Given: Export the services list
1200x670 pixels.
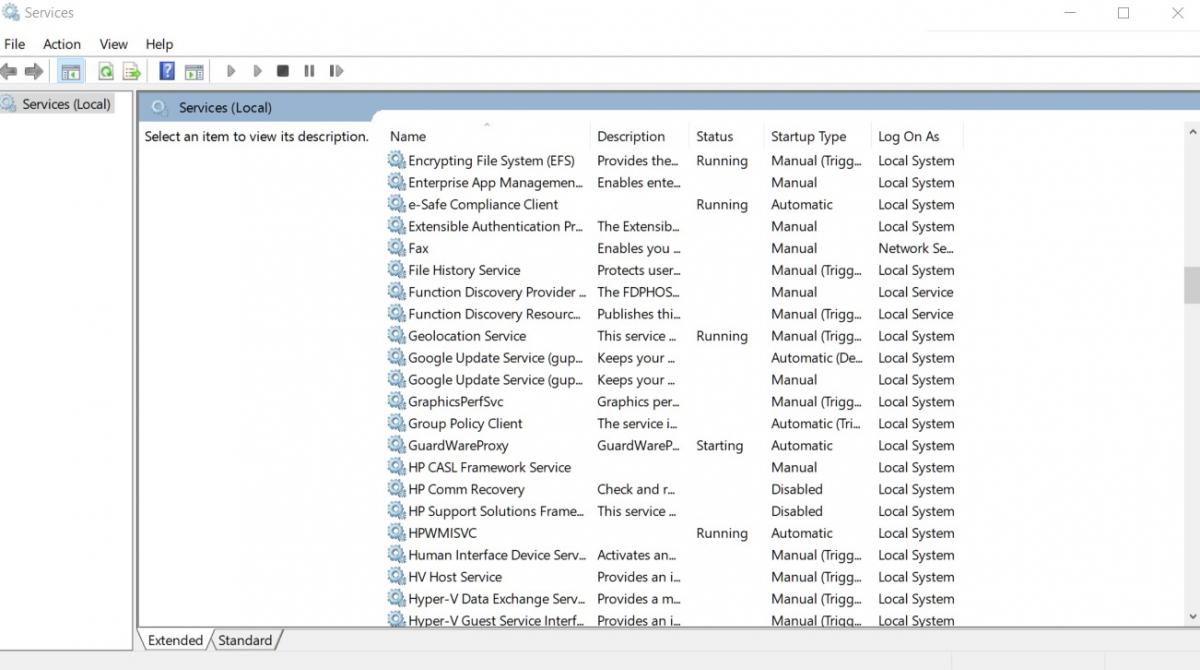Looking at the screenshot, I should 131,71.
